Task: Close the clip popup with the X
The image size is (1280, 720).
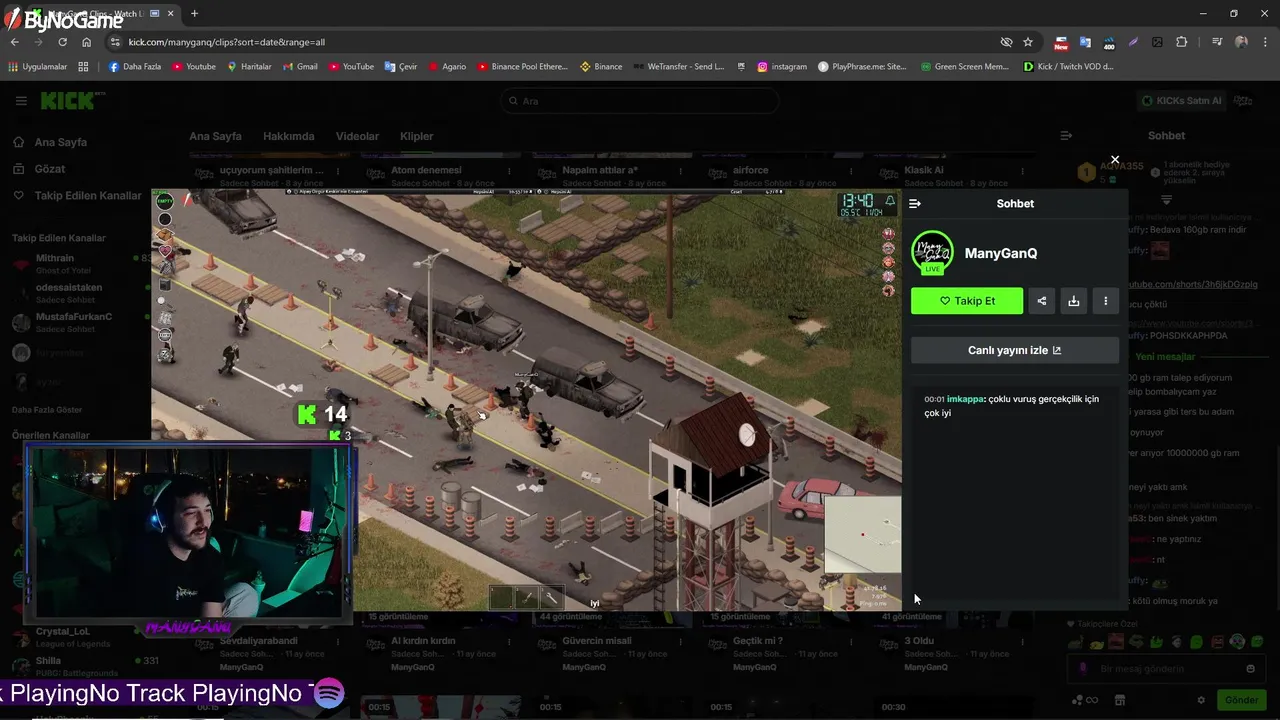Action: pos(1115,160)
